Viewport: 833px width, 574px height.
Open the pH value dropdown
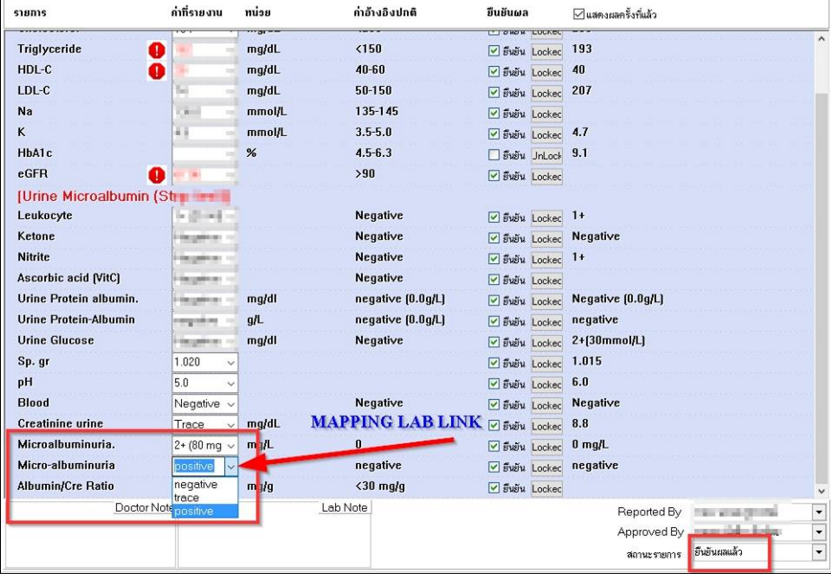pyautogui.click(x=231, y=383)
